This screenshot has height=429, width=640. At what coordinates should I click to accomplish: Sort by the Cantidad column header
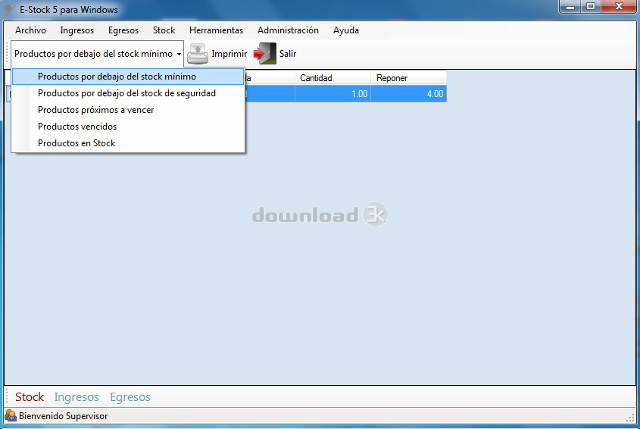tap(333, 78)
